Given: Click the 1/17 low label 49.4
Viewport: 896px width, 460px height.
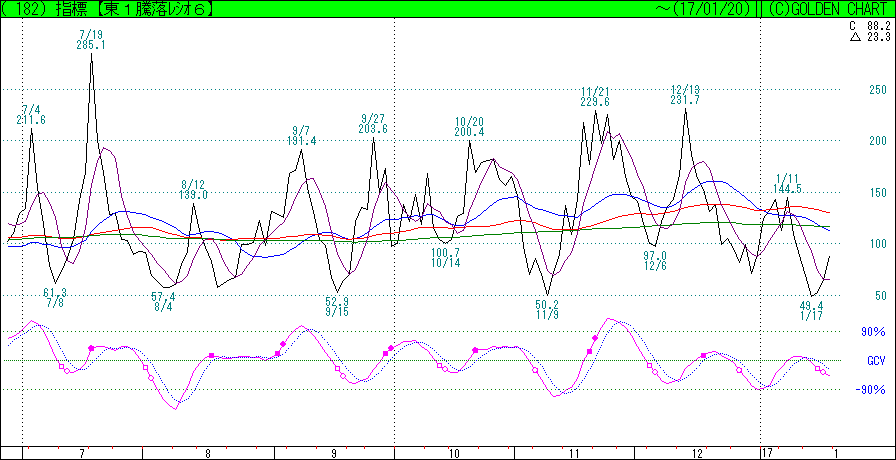Looking at the screenshot, I should pos(811,306).
